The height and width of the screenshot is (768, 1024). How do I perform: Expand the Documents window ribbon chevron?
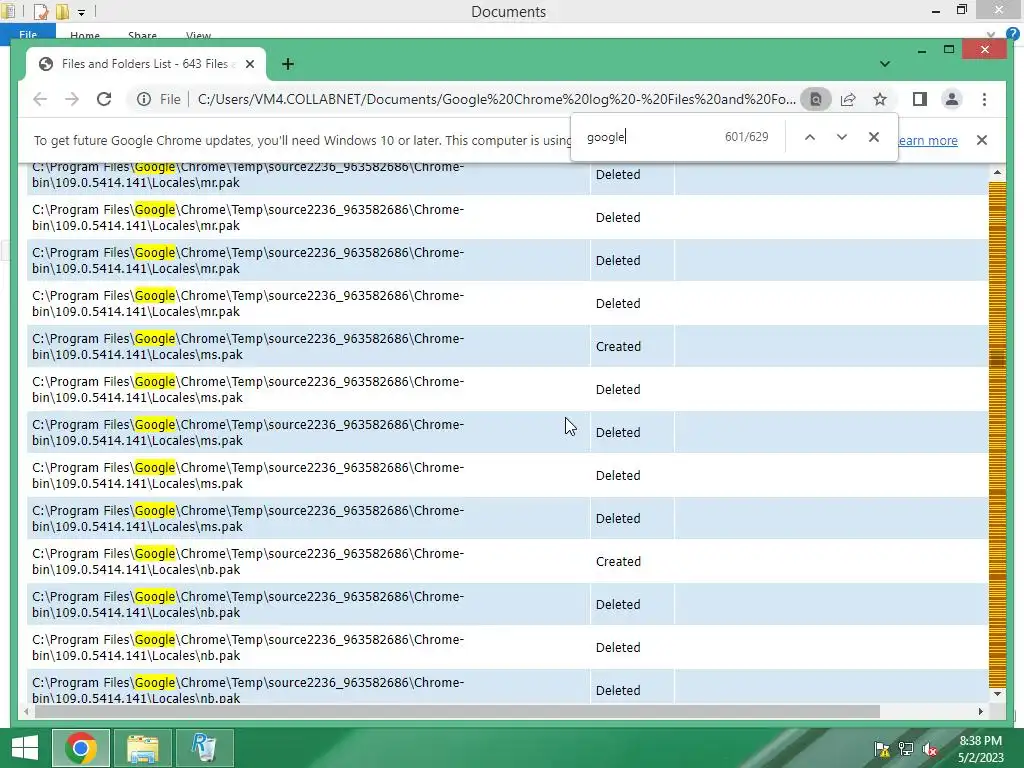991,34
